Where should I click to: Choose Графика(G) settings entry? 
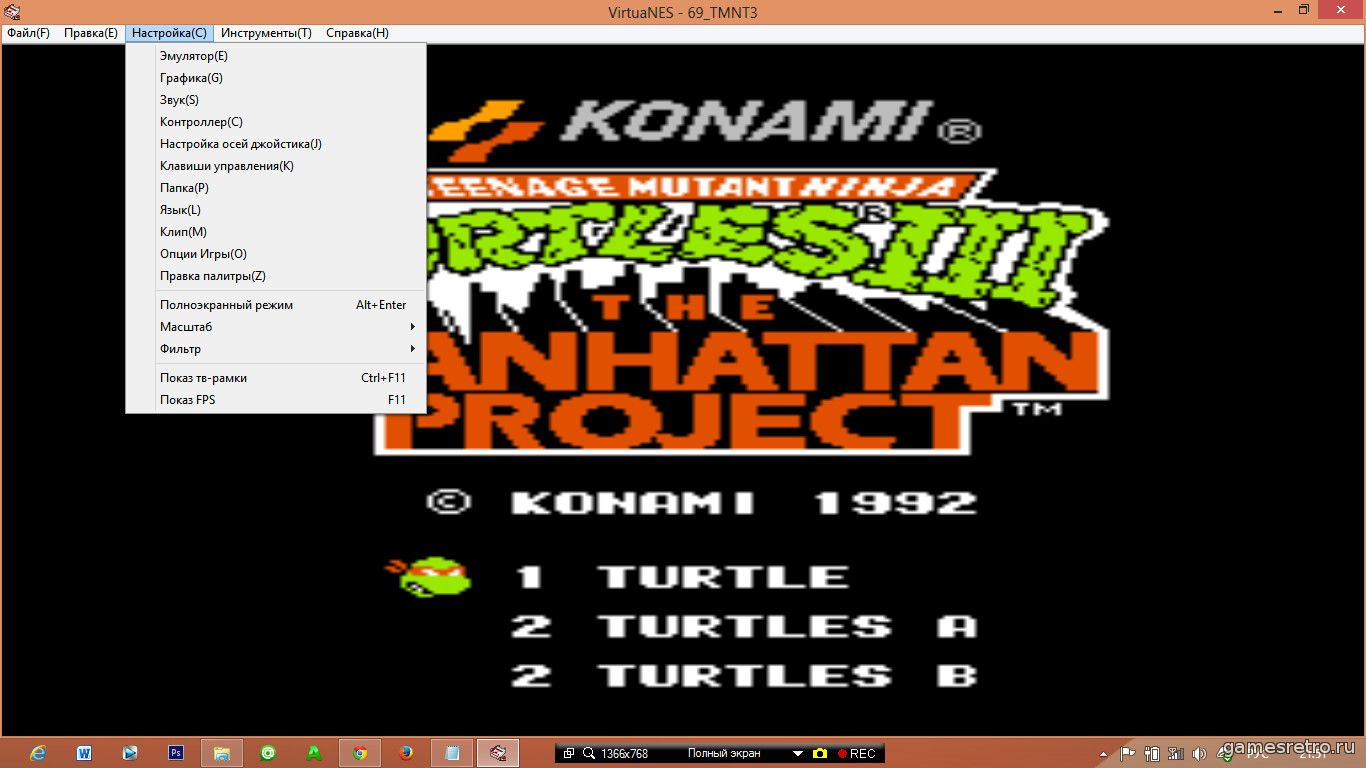tap(276, 78)
